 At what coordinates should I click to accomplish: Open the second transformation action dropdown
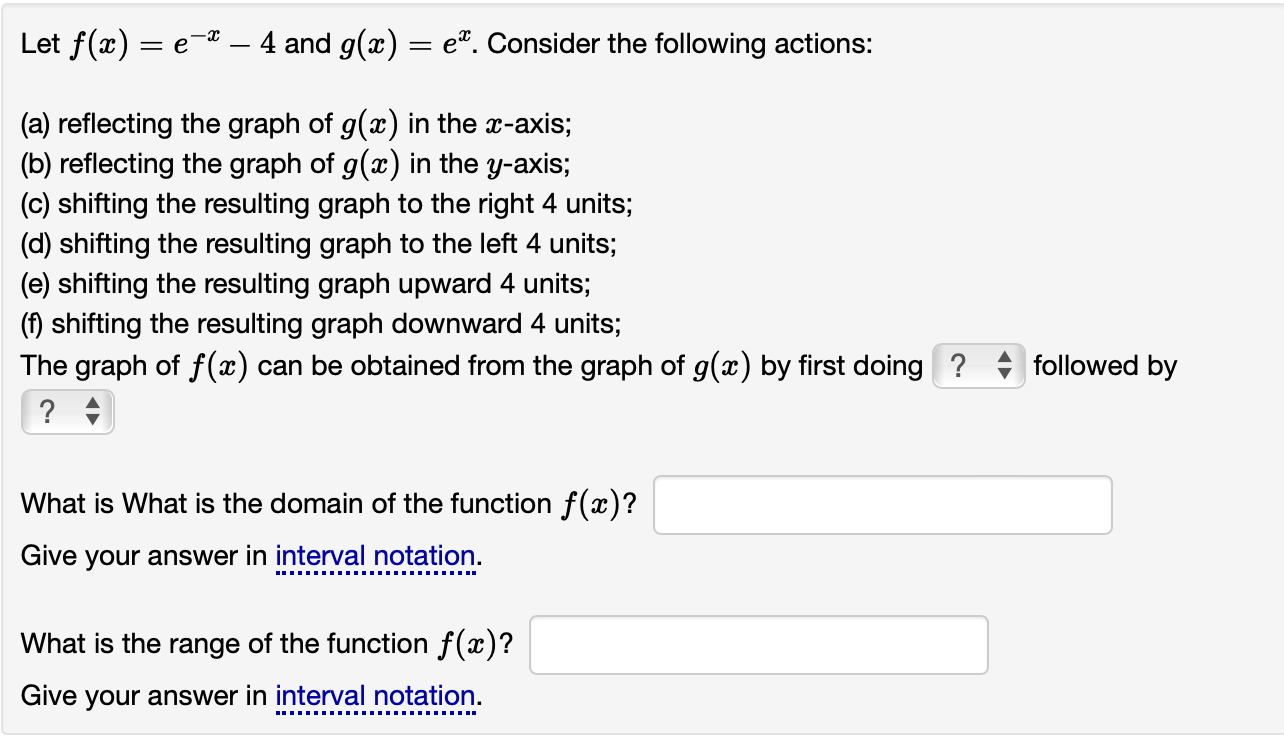tap(68, 411)
